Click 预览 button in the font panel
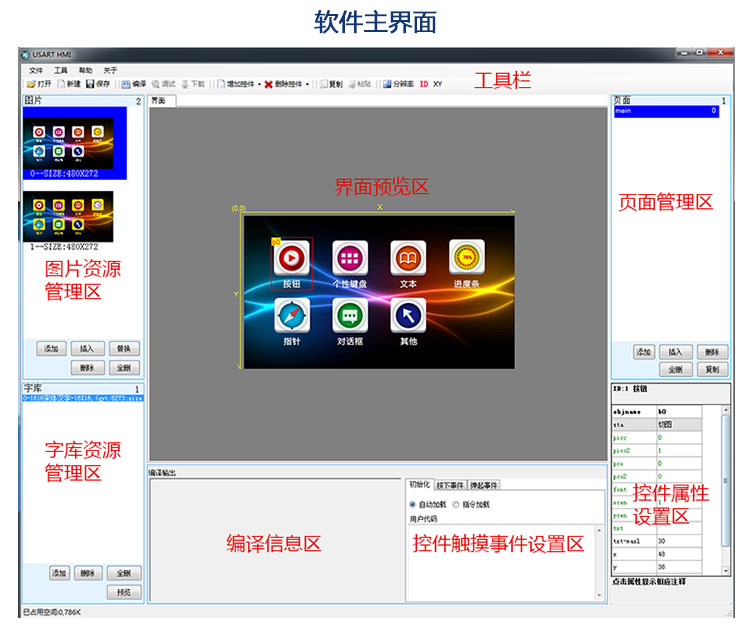 pos(125,592)
